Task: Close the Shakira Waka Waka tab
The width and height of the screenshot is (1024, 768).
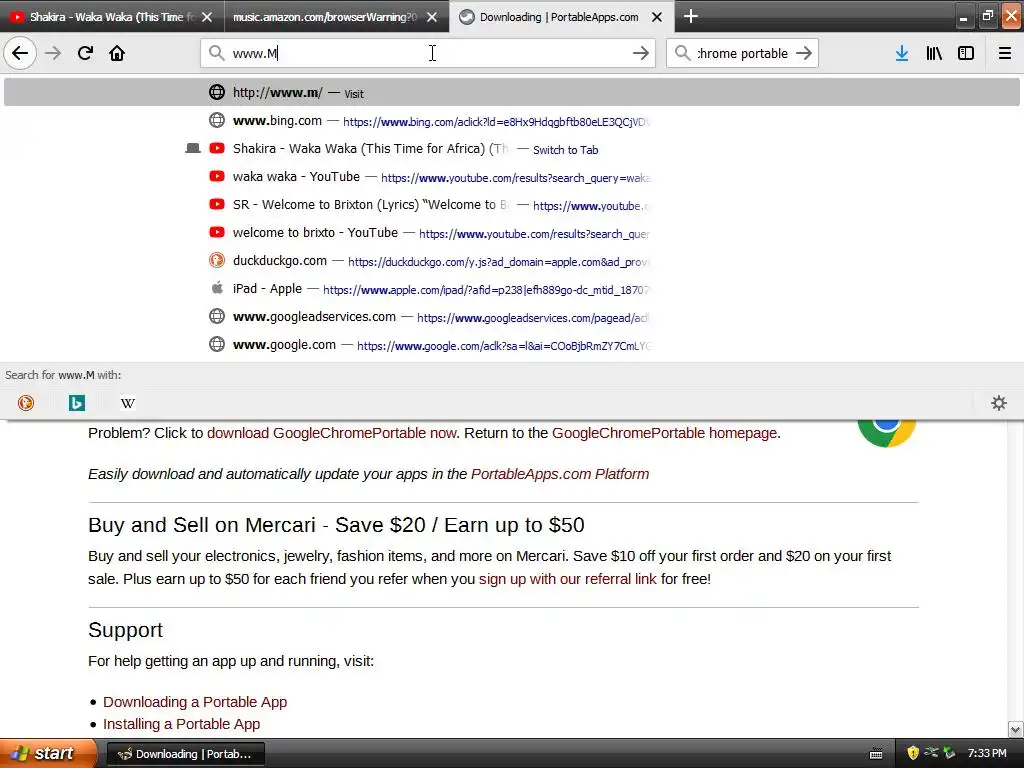Action: tap(206, 17)
